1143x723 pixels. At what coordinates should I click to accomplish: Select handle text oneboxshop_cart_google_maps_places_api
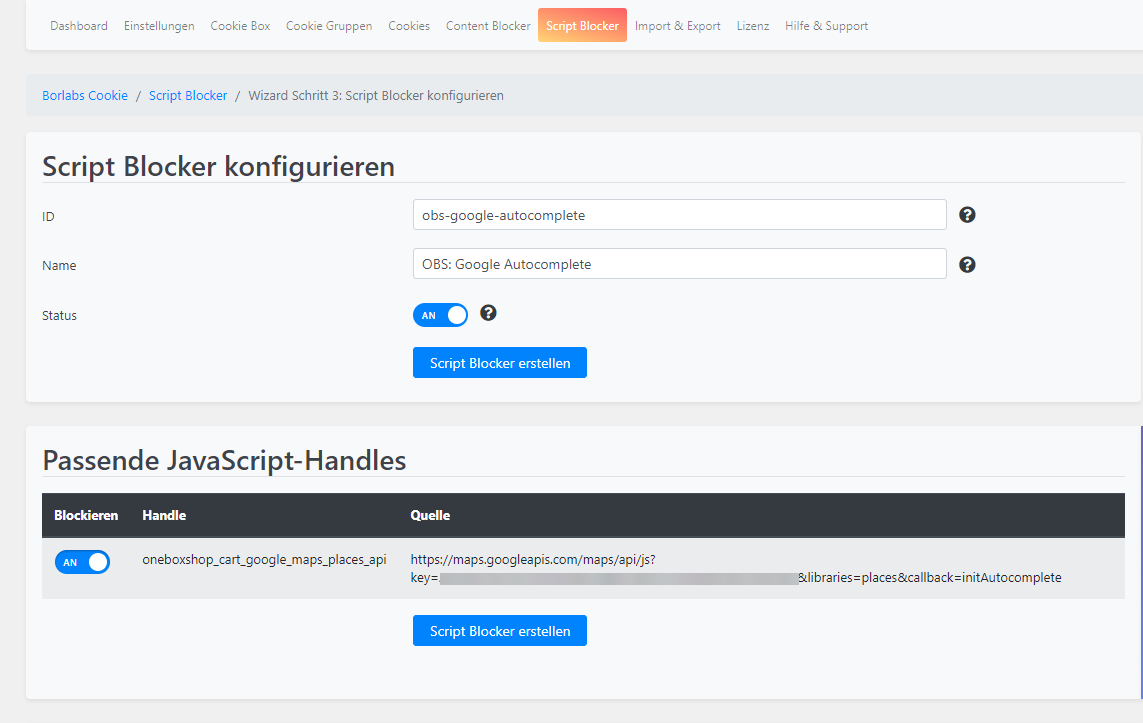[x=264, y=560]
